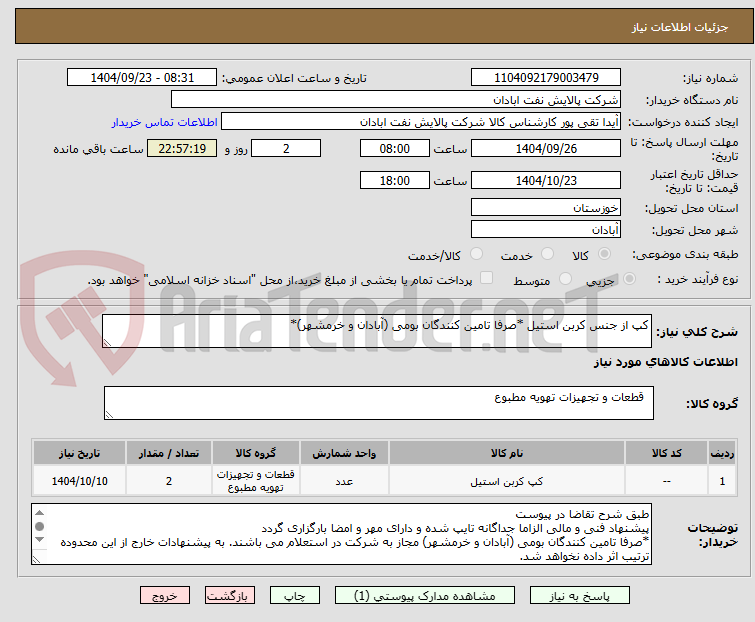Click the request creator field آیدا تقی پور
Image resolution: width=755 pixels, height=622 pixels.
click(421, 122)
